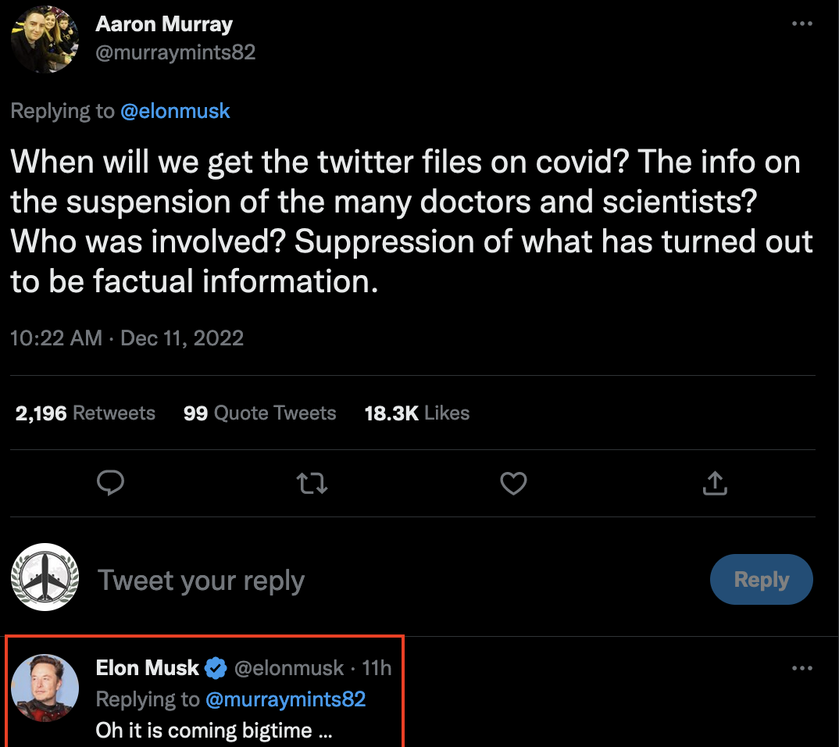Like the tweet with heart icon
The height and width of the screenshot is (747, 839).
point(513,483)
